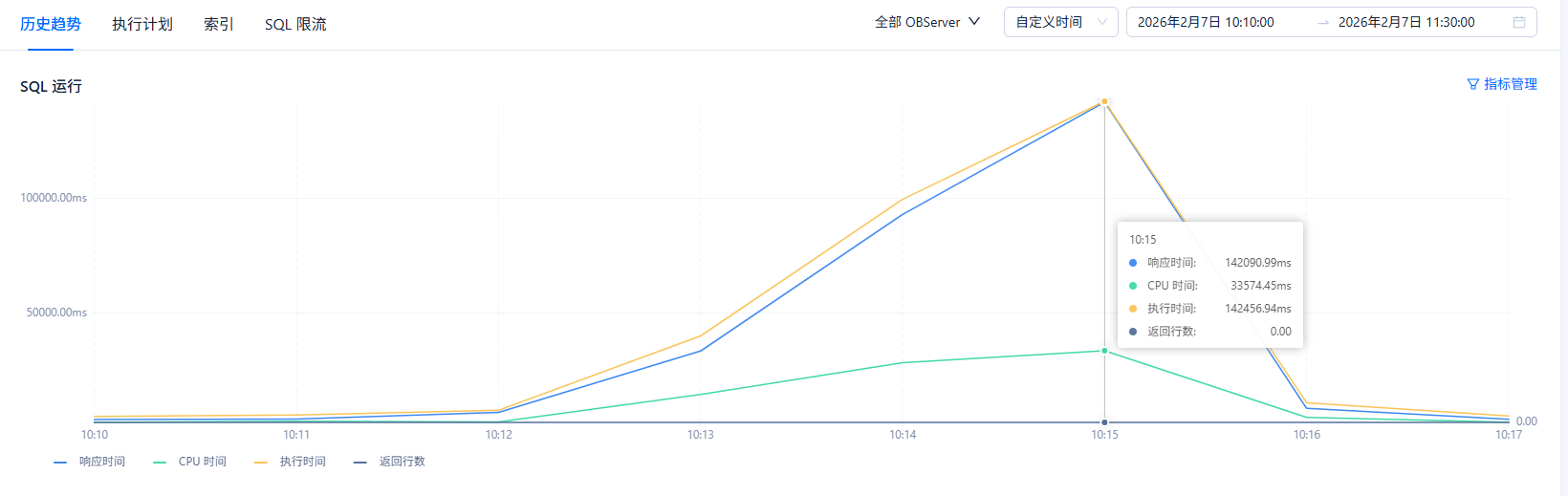Open 指标管理 metric management link
The width and height of the screenshot is (1568, 496).
pos(1510,84)
